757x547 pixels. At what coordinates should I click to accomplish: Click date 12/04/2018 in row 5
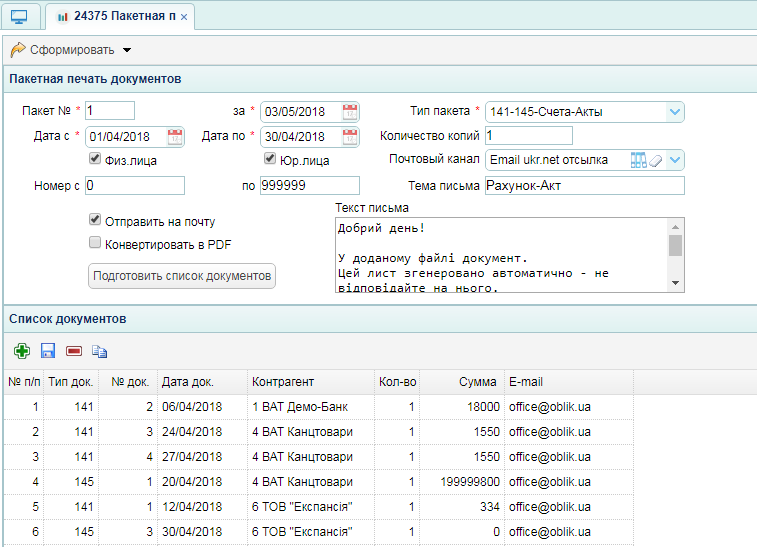pyautogui.click(x=203, y=507)
